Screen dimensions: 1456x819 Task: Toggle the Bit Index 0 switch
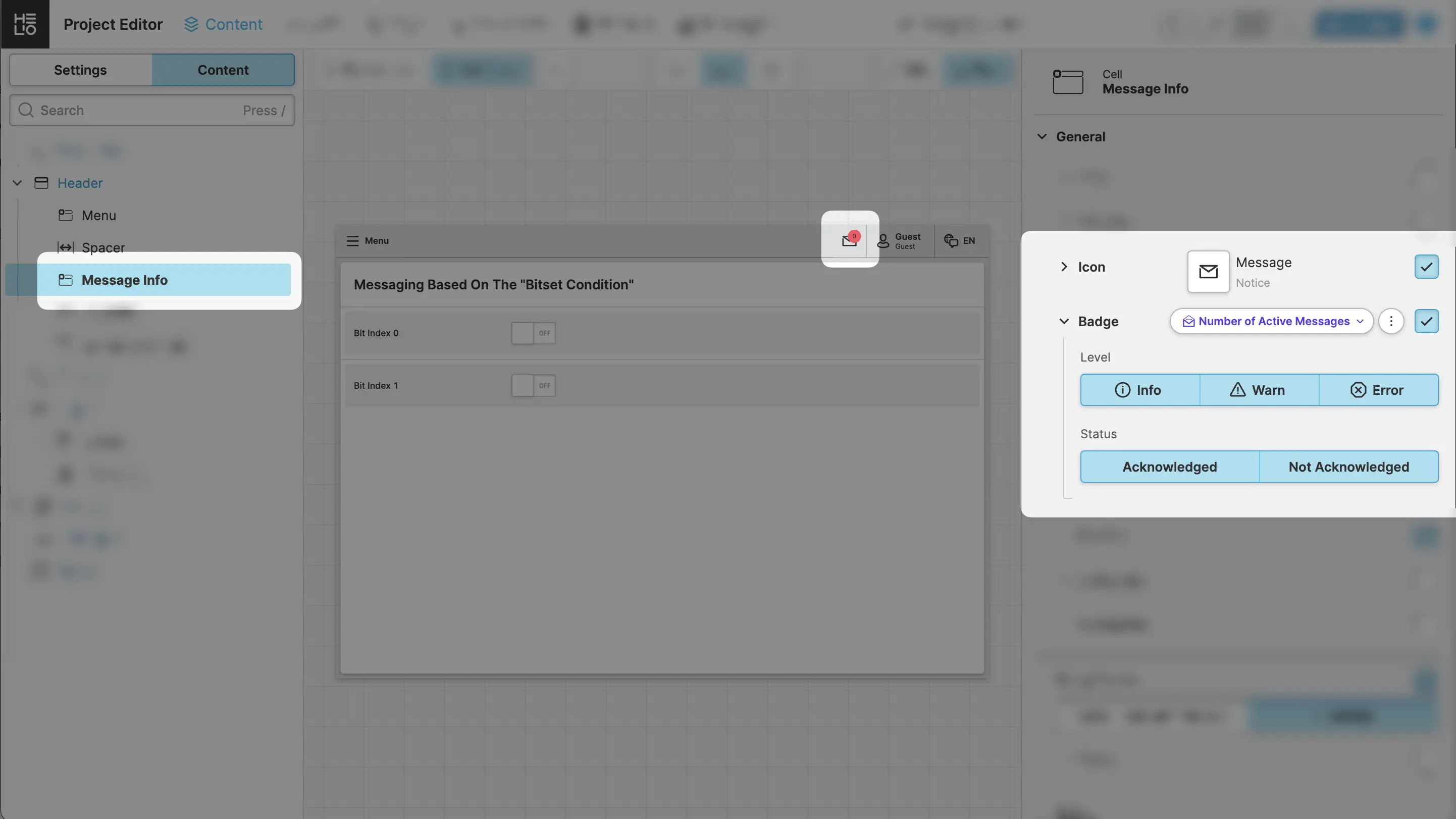(533, 333)
